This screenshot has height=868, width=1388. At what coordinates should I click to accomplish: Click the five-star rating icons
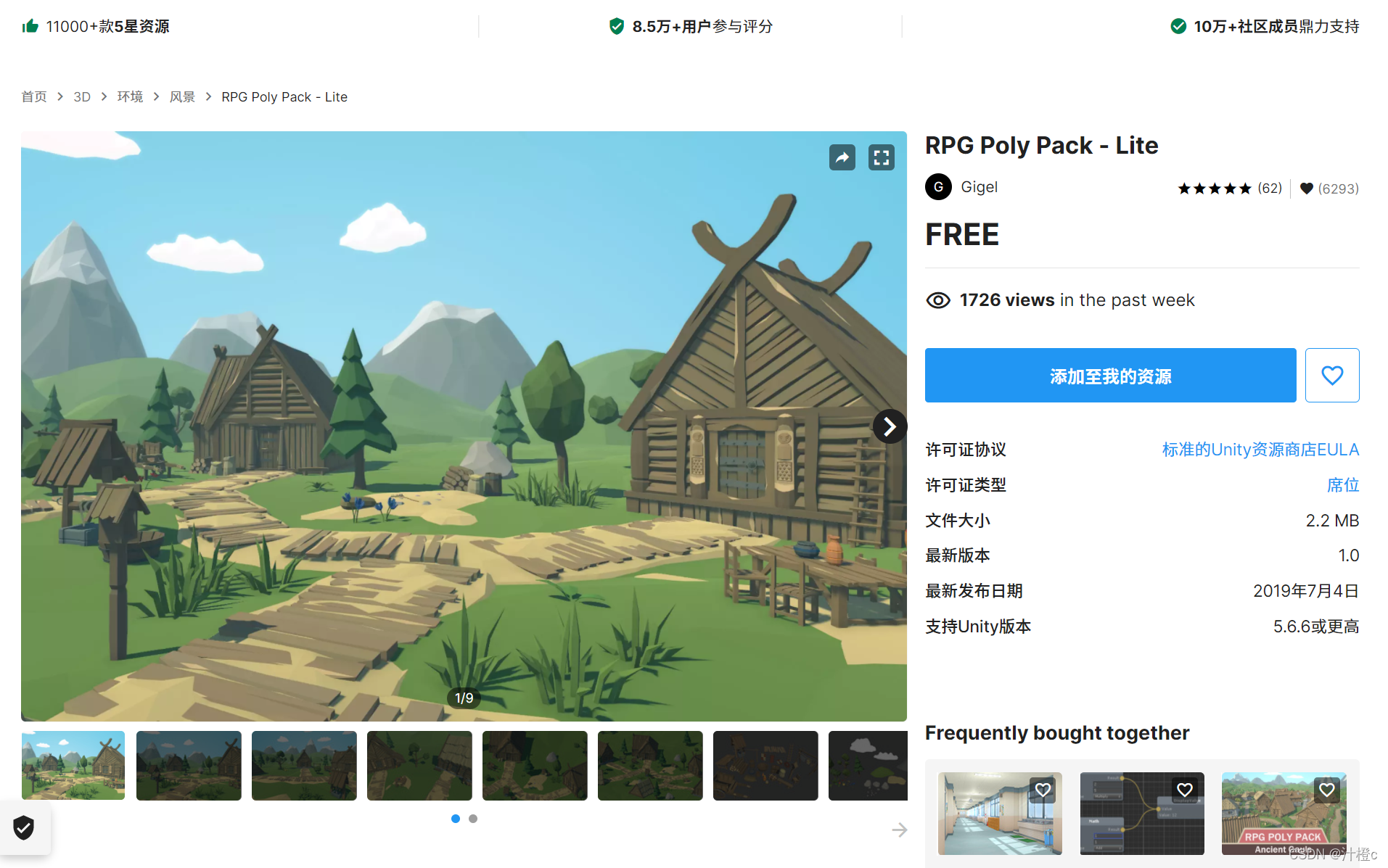tap(1214, 189)
